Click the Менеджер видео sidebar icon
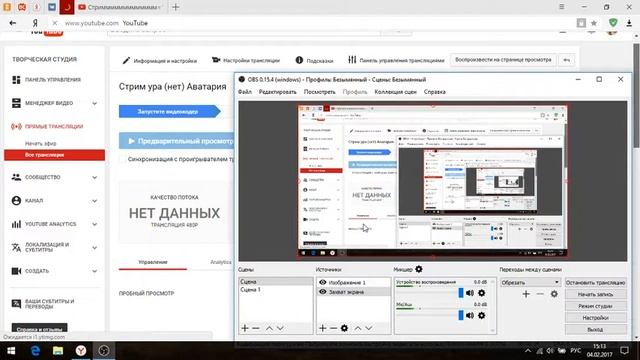This screenshot has height=360, width=640. click(16, 103)
